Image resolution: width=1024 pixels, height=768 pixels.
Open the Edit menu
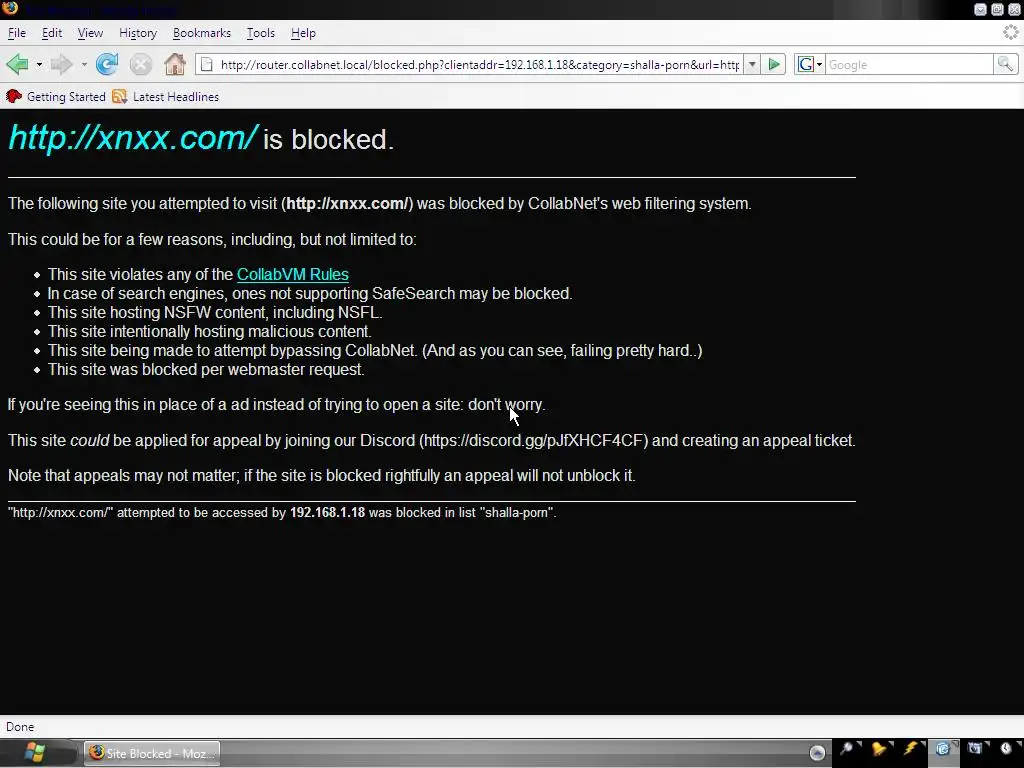(x=52, y=33)
